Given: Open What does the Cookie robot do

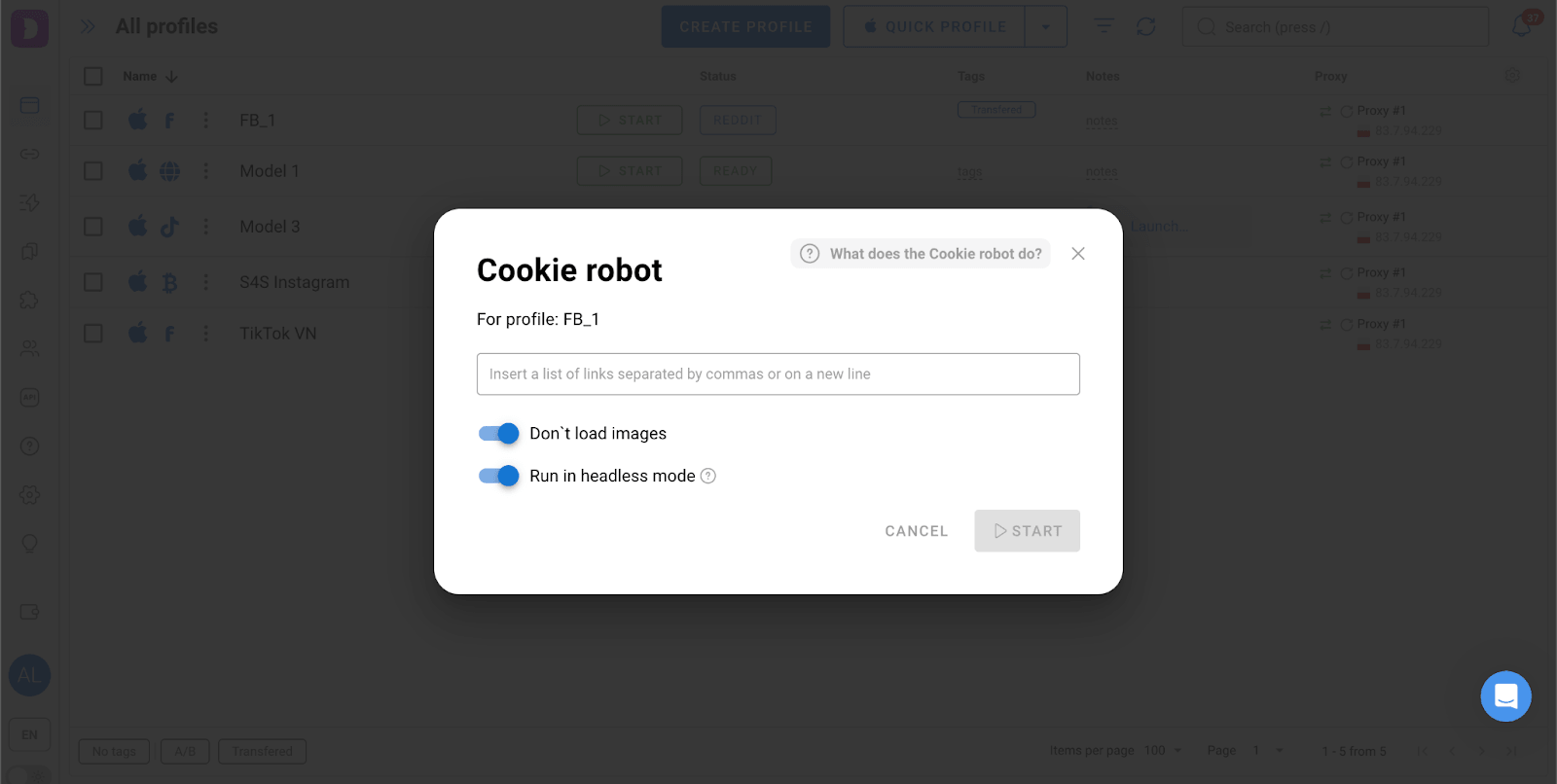Looking at the screenshot, I should pyautogui.click(x=921, y=254).
